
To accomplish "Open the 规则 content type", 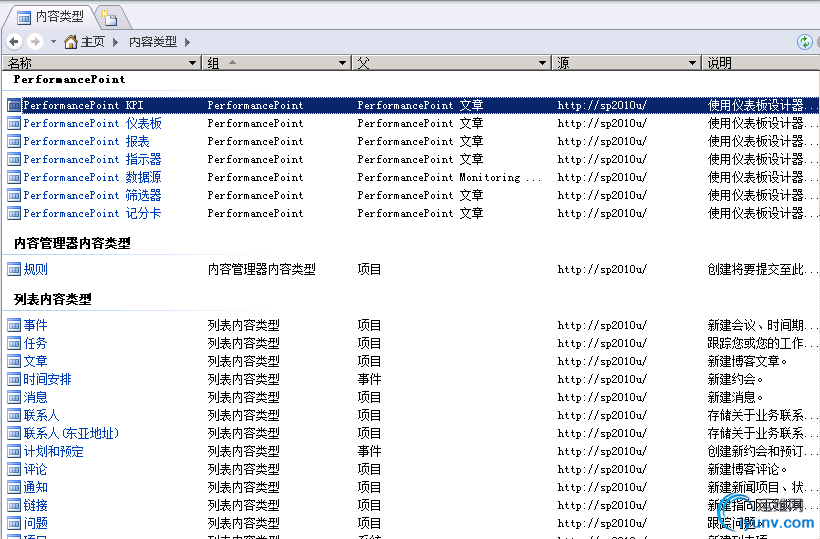I will pyautogui.click(x=36, y=269).
